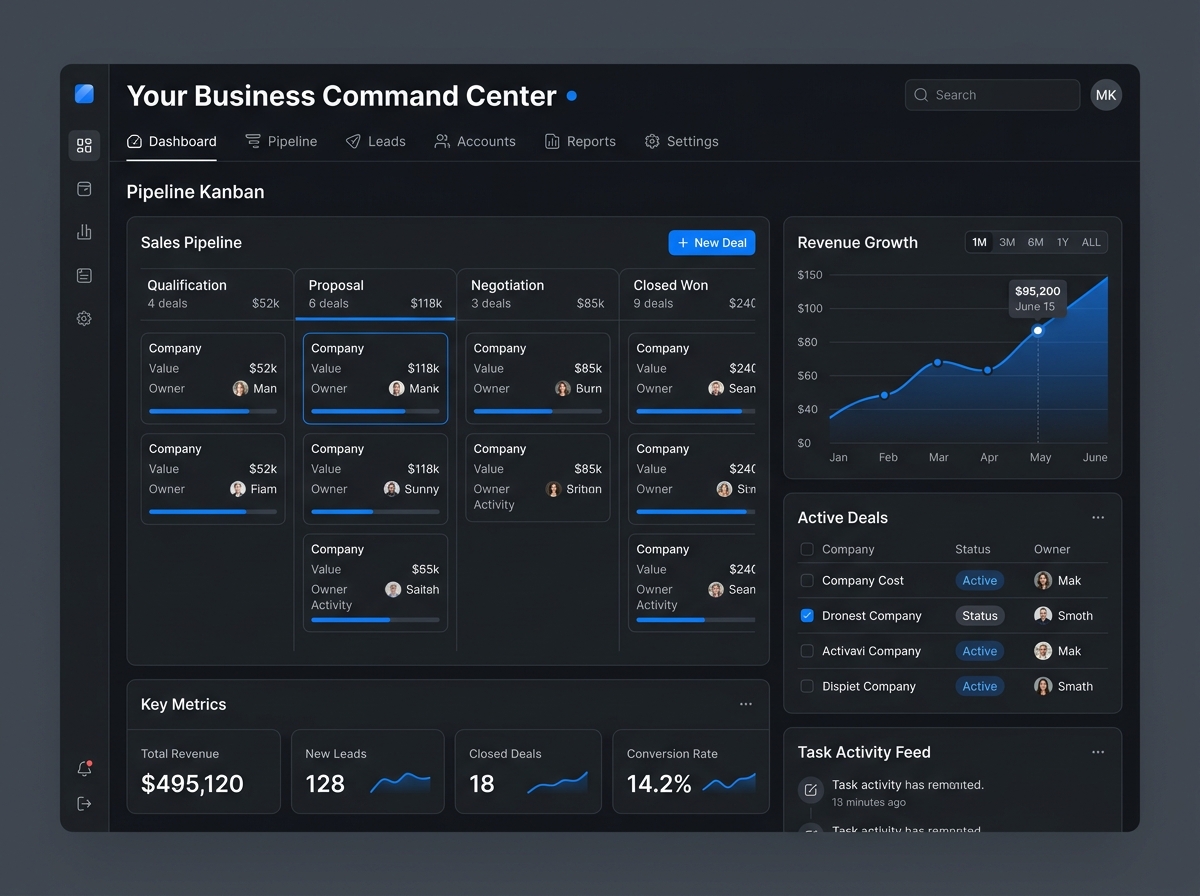Click the New Deal button
This screenshot has width=1200, height=896.
712,243
